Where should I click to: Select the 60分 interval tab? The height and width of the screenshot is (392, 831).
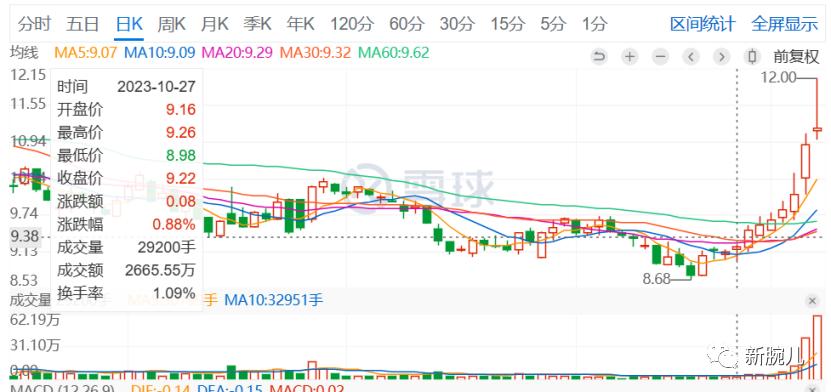(406, 24)
